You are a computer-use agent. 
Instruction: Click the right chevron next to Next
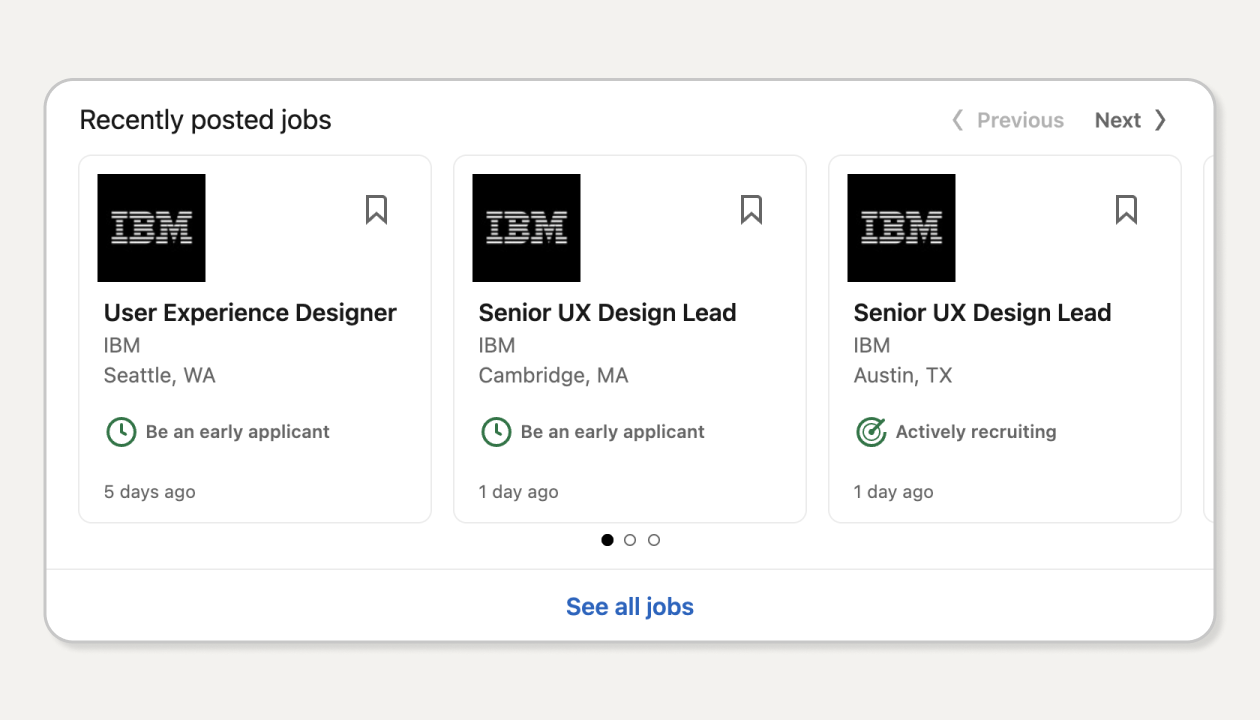click(x=1160, y=120)
